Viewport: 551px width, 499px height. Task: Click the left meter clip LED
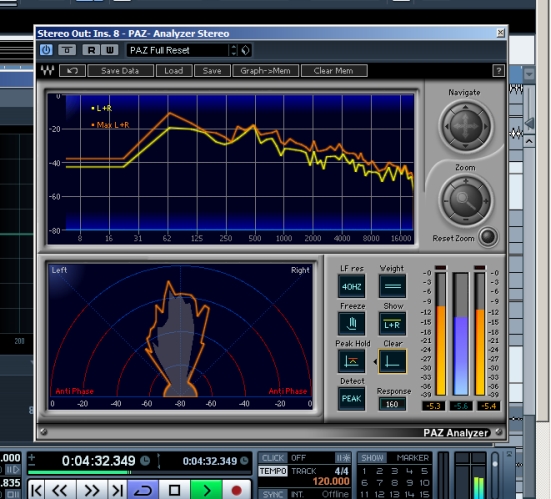click(441, 268)
